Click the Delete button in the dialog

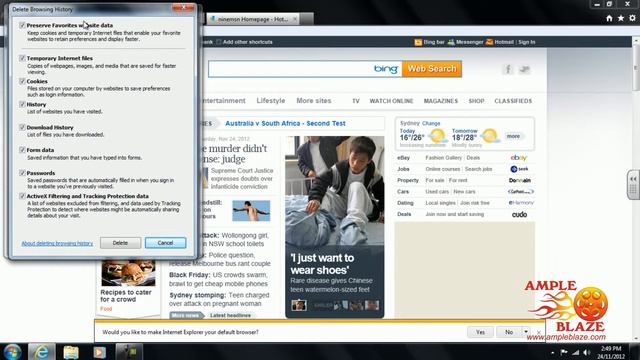120,243
